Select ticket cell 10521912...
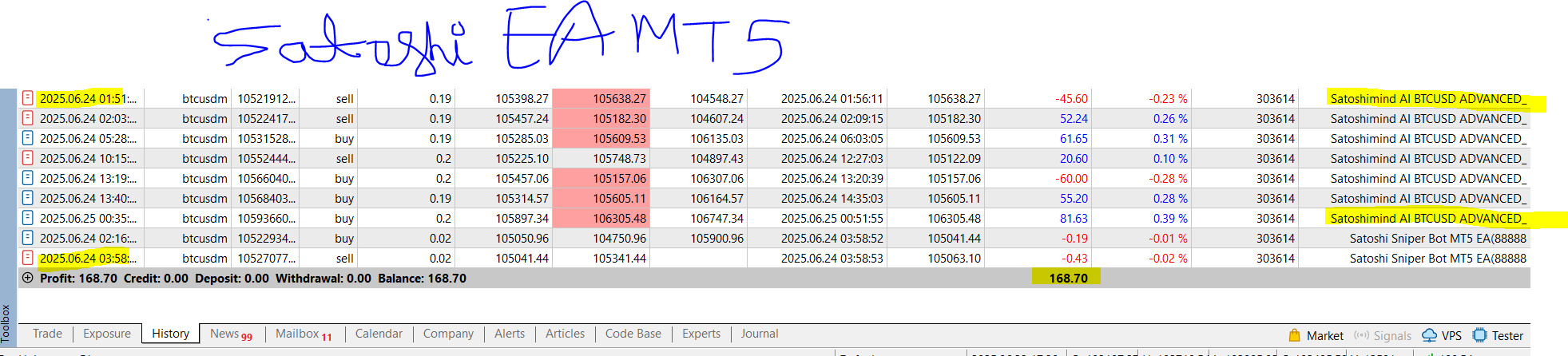Screen dimensions: 1568x356 click(x=266, y=99)
